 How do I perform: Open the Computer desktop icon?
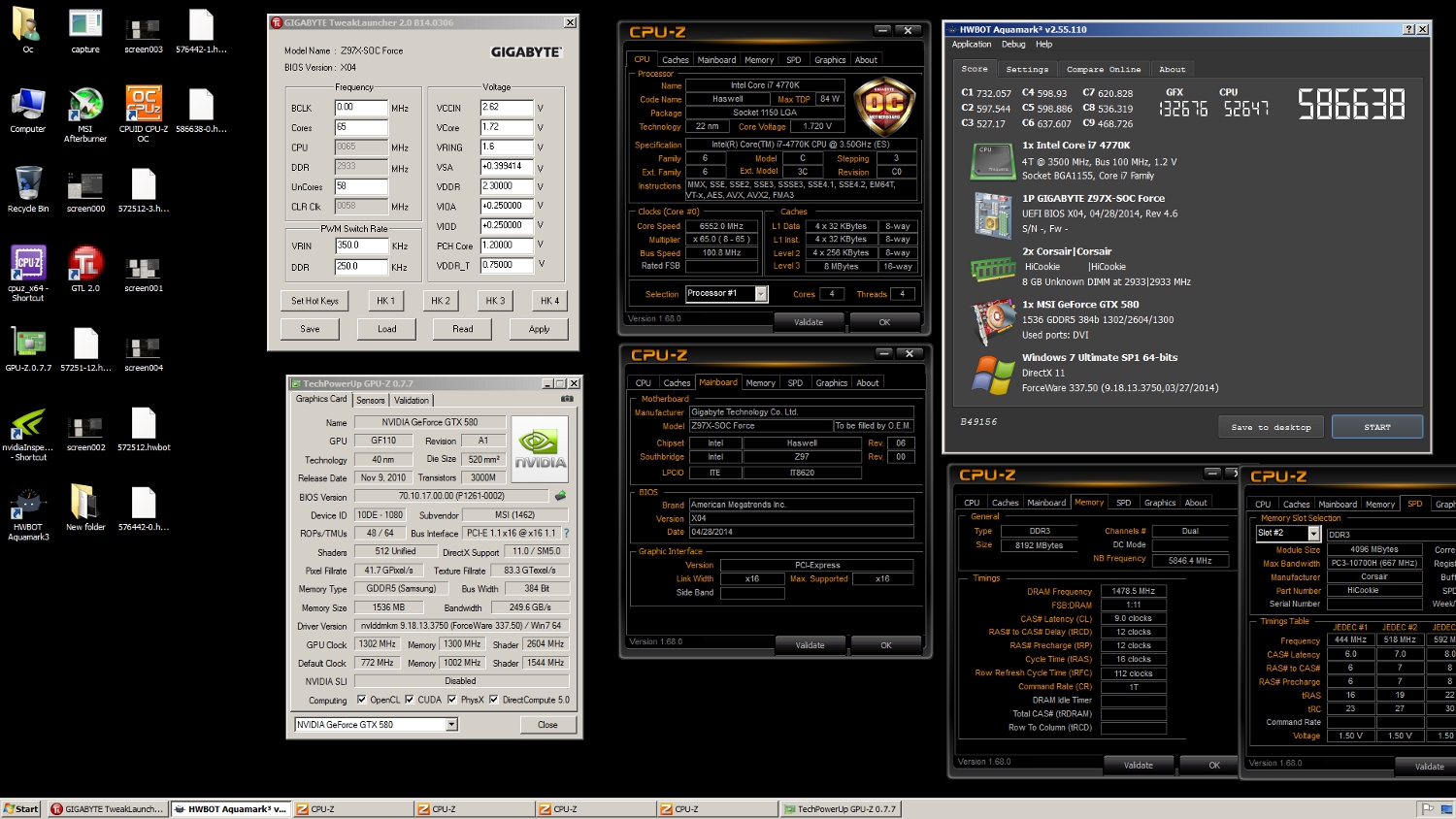[27, 111]
